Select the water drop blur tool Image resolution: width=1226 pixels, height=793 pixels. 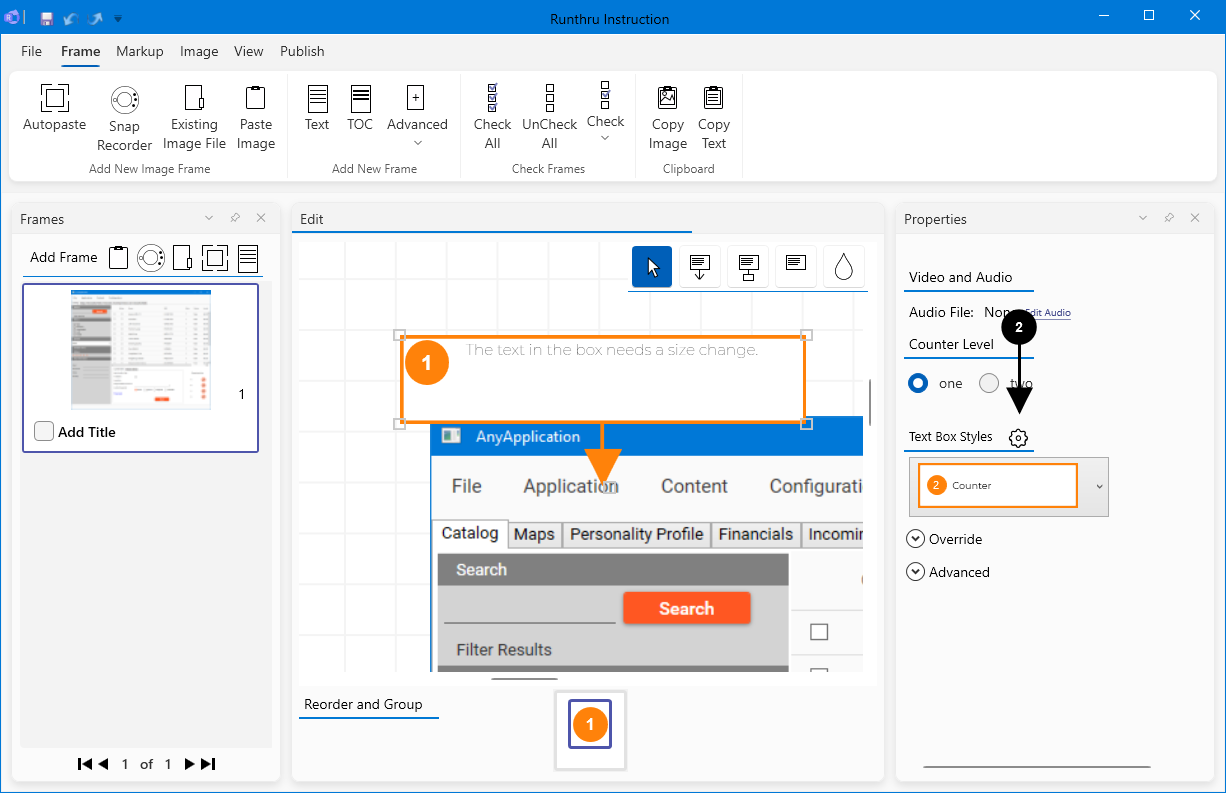843,267
